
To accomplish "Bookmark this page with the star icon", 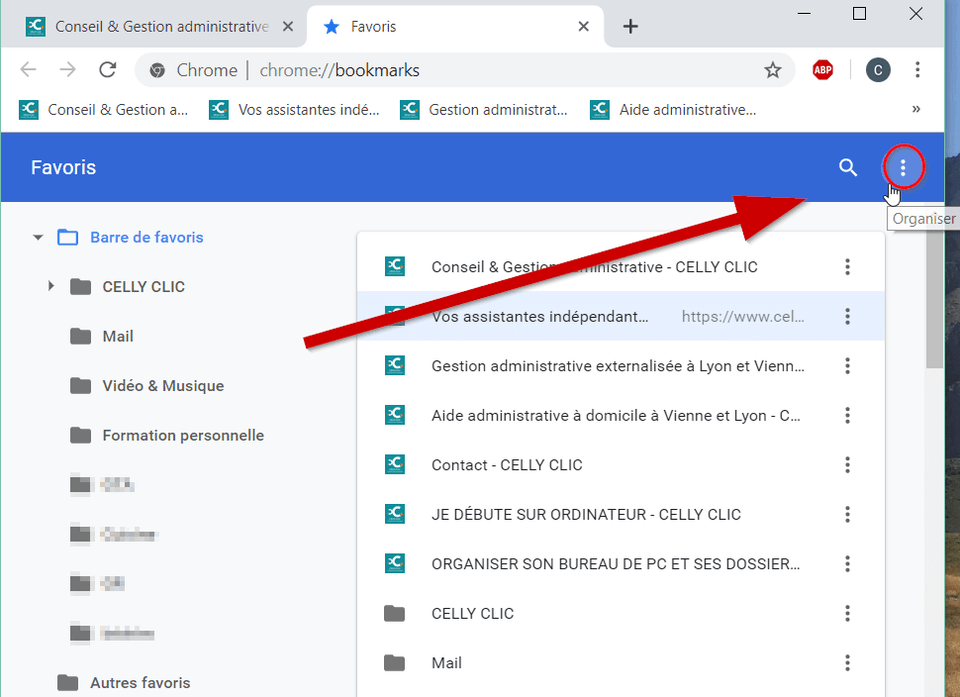I will click(773, 70).
